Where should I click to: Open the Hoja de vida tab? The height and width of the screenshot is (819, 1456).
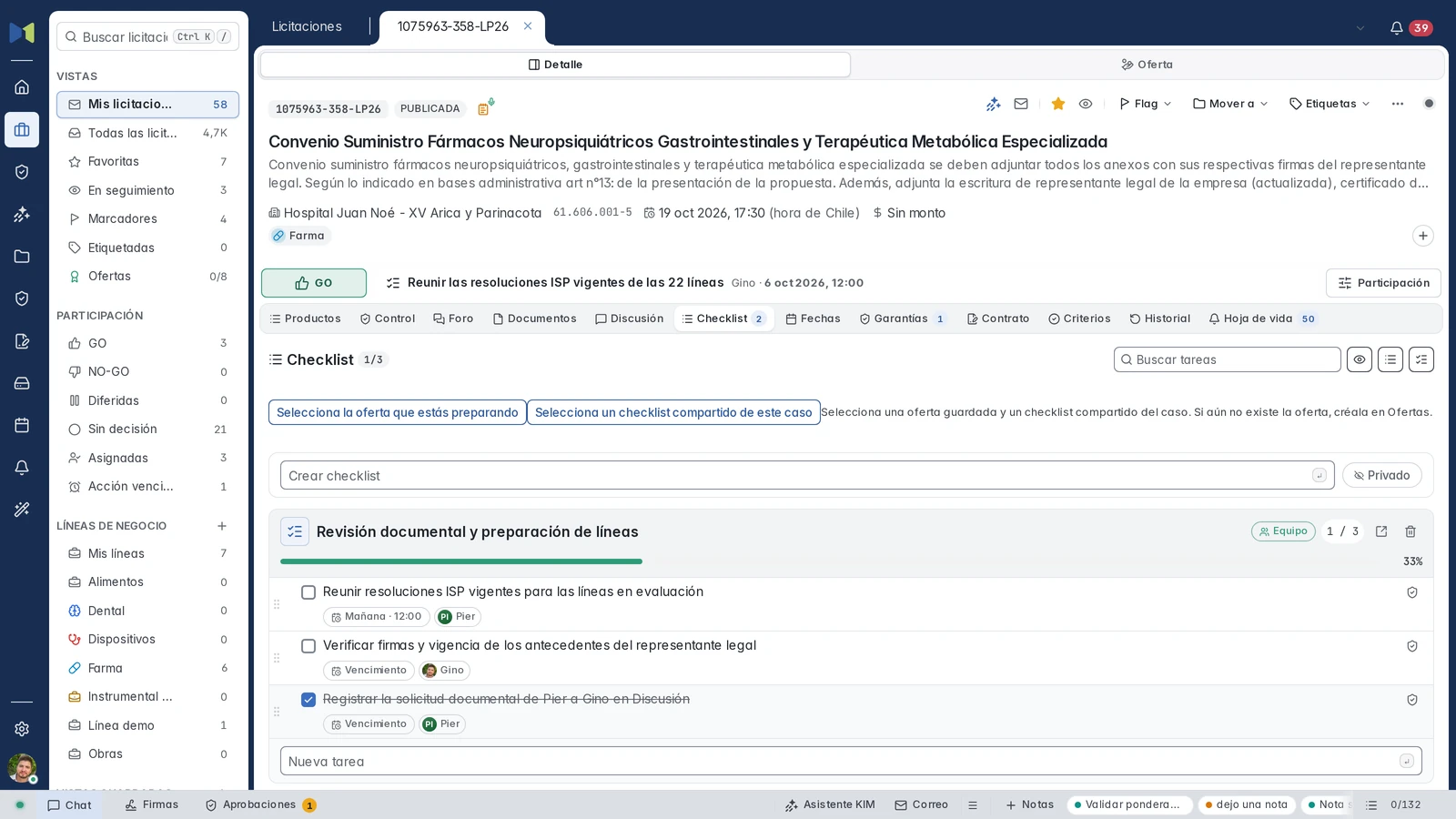click(x=1262, y=318)
